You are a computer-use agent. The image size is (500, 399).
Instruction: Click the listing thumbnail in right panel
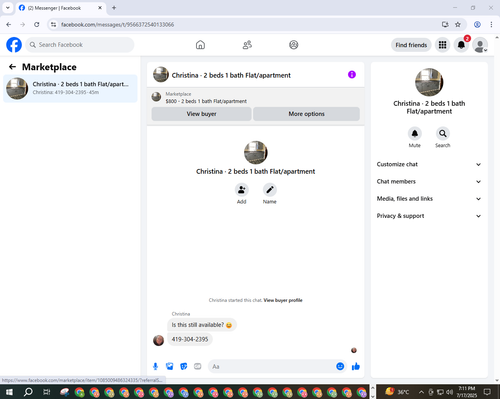tap(429, 82)
